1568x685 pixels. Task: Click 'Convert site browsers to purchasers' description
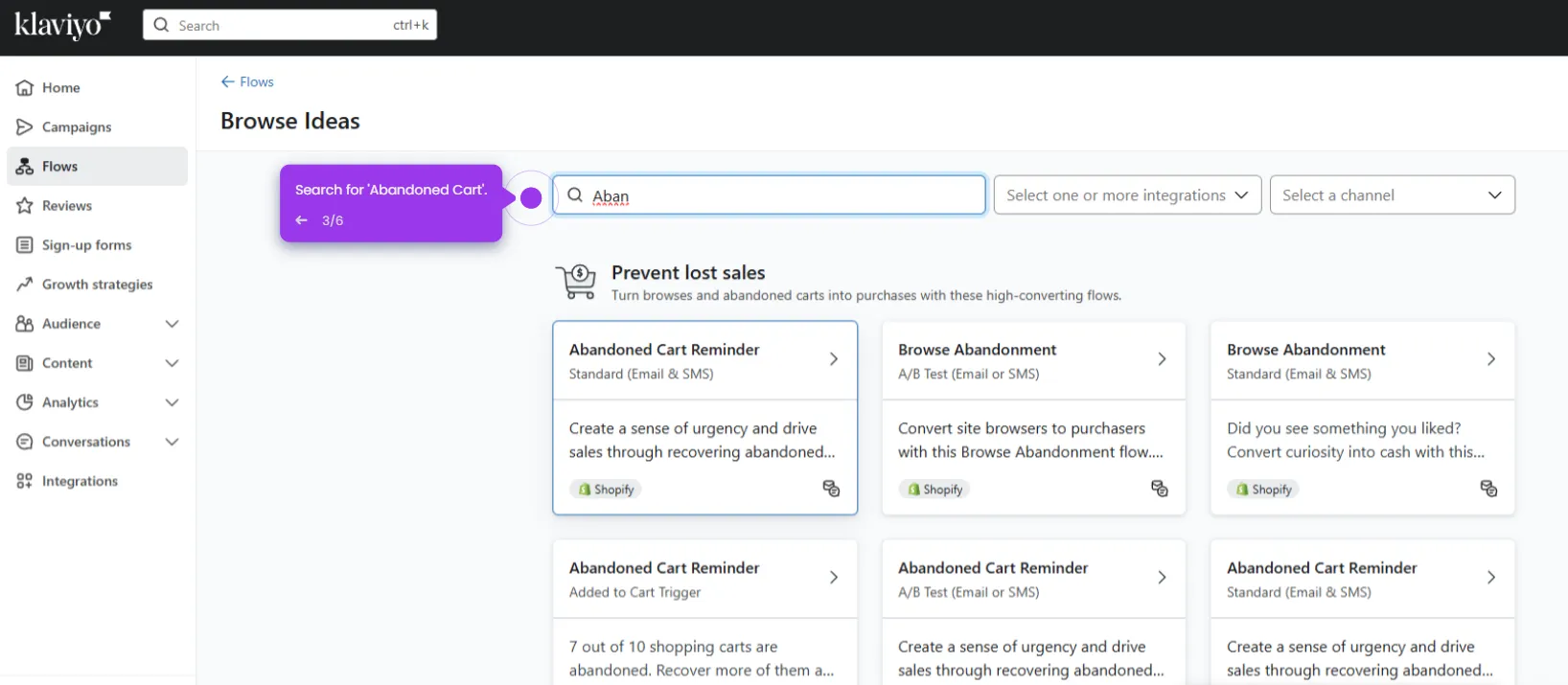point(1030,441)
